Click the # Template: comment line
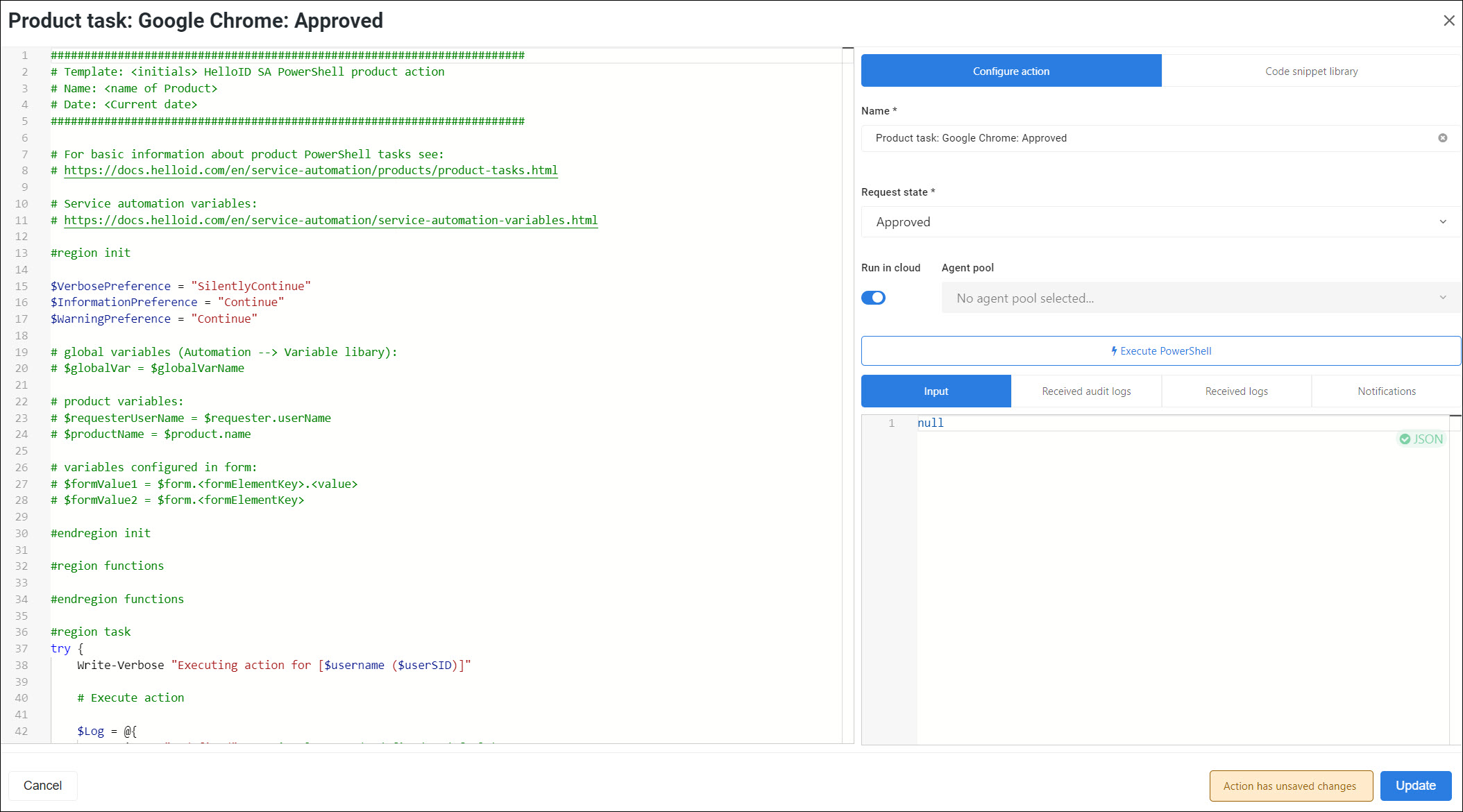The height and width of the screenshot is (812, 1463). (247, 72)
